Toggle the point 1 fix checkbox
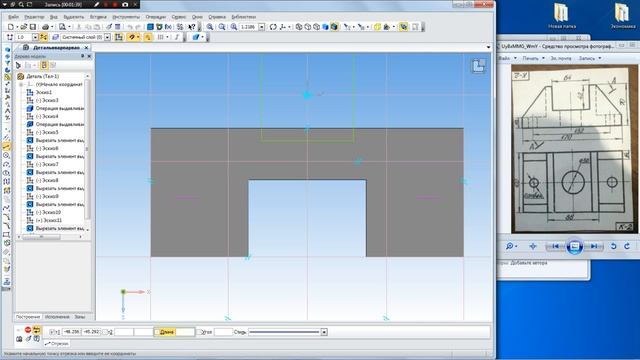Image resolution: width=640 pixels, height=360 pixels. (x=53, y=332)
